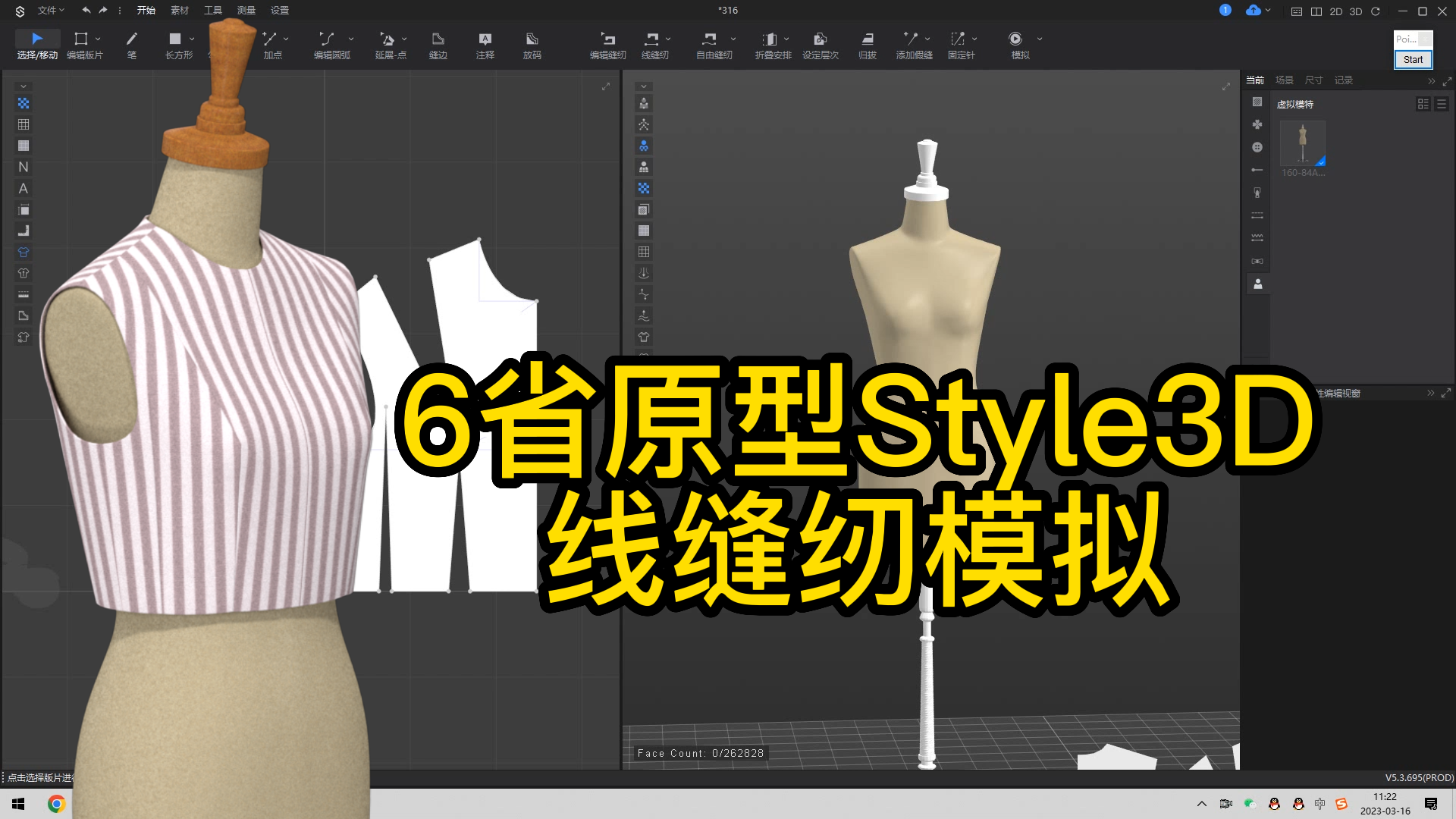Switch to the 场景 tab
The width and height of the screenshot is (1456, 819).
(x=1285, y=80)
